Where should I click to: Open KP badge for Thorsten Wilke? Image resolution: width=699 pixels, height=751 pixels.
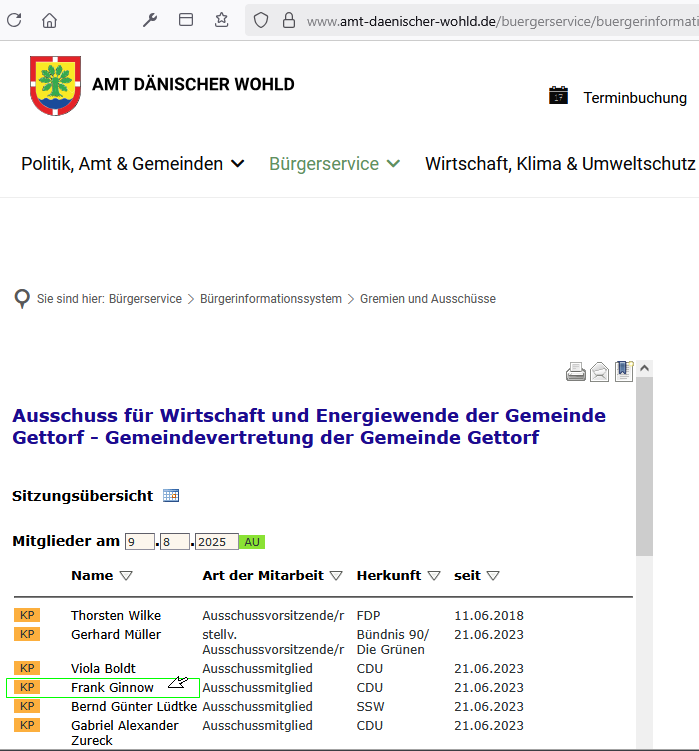27,615
